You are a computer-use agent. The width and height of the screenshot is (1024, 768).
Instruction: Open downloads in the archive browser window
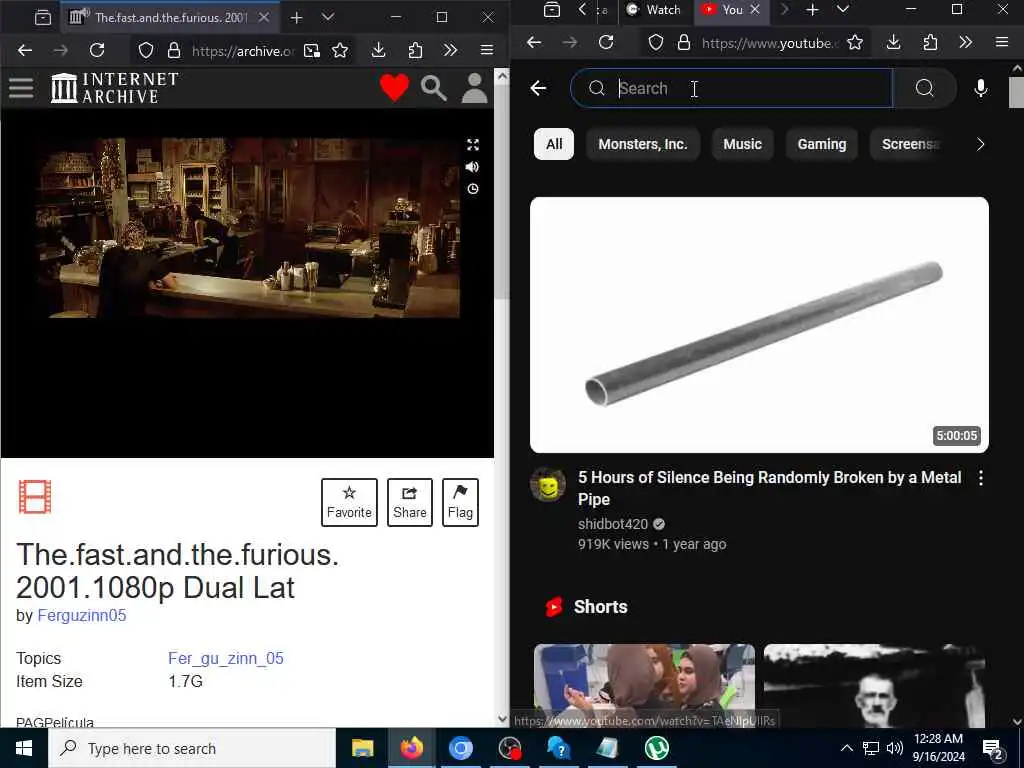tap(379, 50)
